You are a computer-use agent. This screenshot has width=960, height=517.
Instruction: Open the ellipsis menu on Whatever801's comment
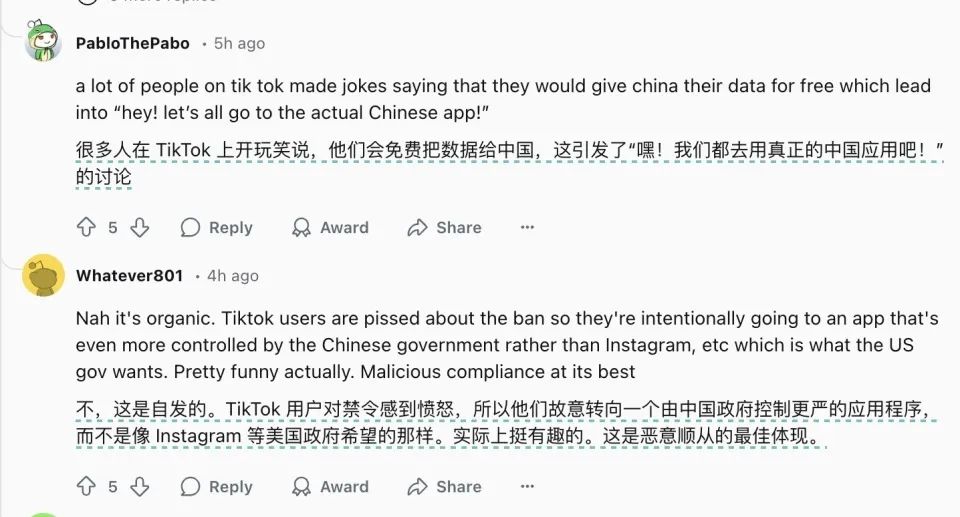tap(527, 487)
